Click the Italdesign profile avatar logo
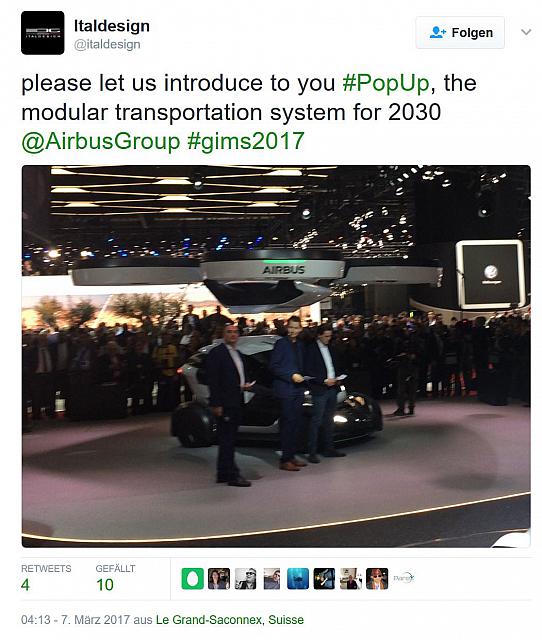Image resolution: width=542 pixels, height=640 pixels. coord(42,33)
